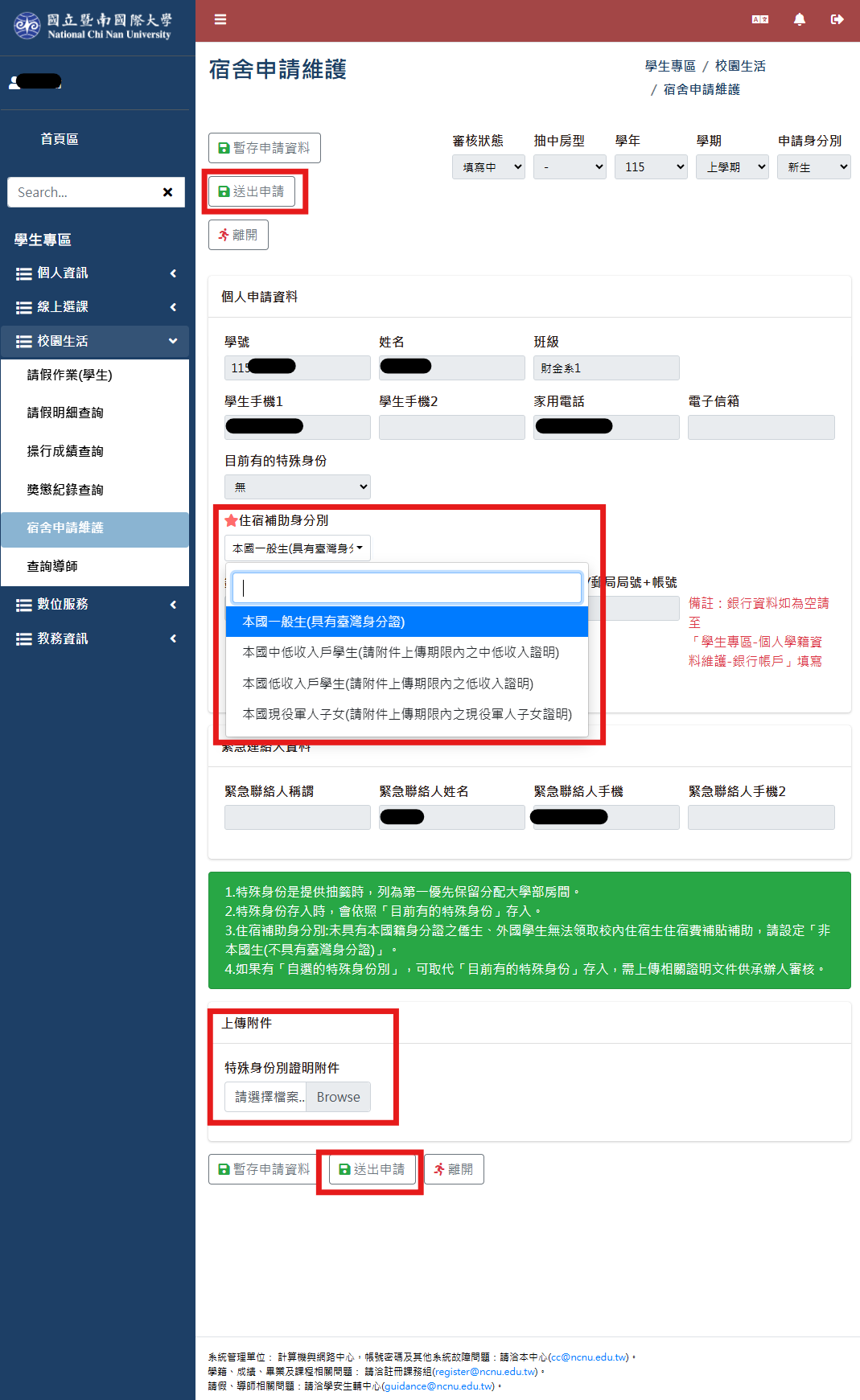
Task: Select 本國中低收入戶學生 option
Action: coord(407,652)
